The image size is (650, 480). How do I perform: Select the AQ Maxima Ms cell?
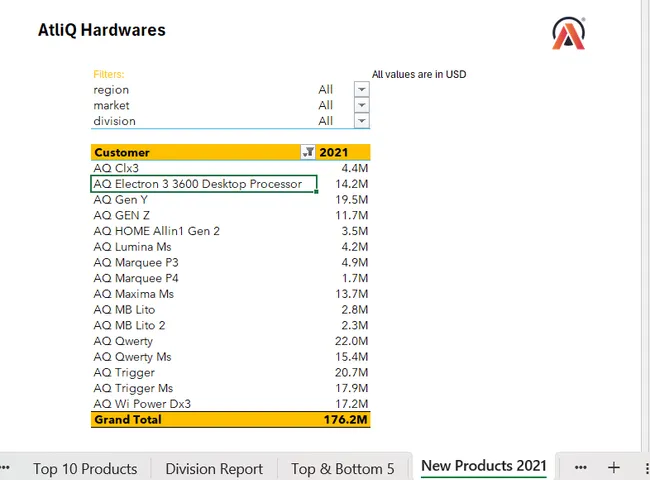point(204,294)
